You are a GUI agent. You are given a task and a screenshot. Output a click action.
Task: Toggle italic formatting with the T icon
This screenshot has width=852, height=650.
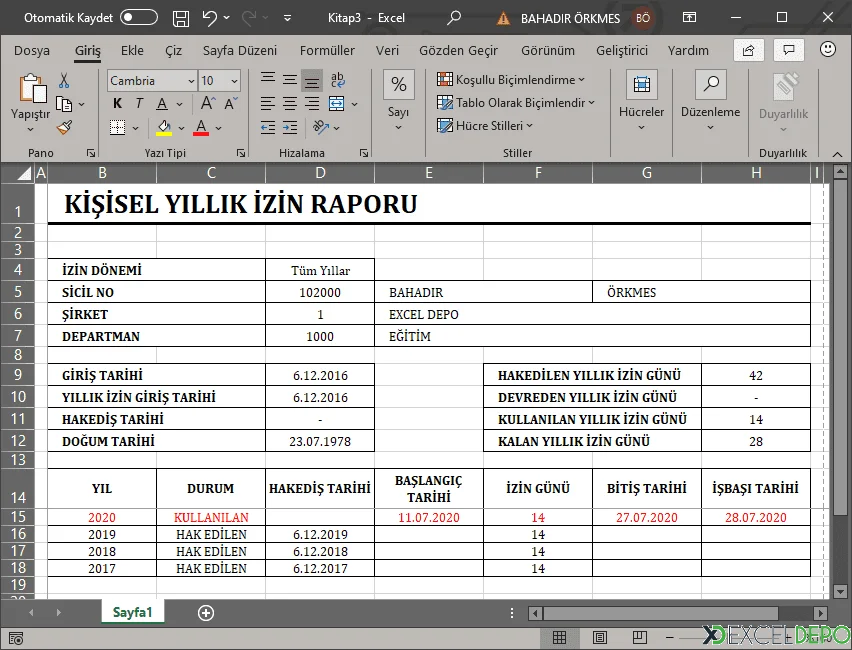pyautogui.click(x=139, y=103)
